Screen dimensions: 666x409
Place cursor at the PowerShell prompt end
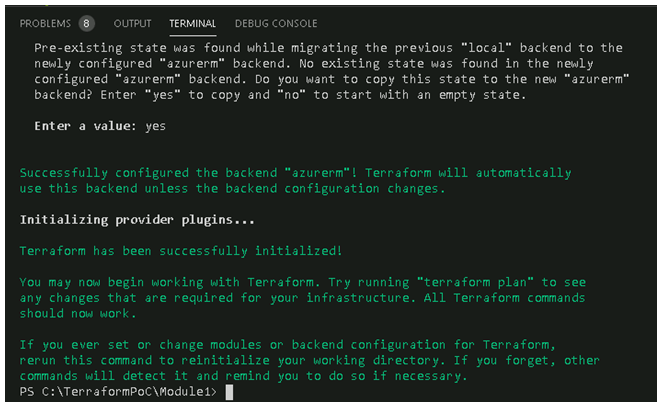tap(229, 392)
